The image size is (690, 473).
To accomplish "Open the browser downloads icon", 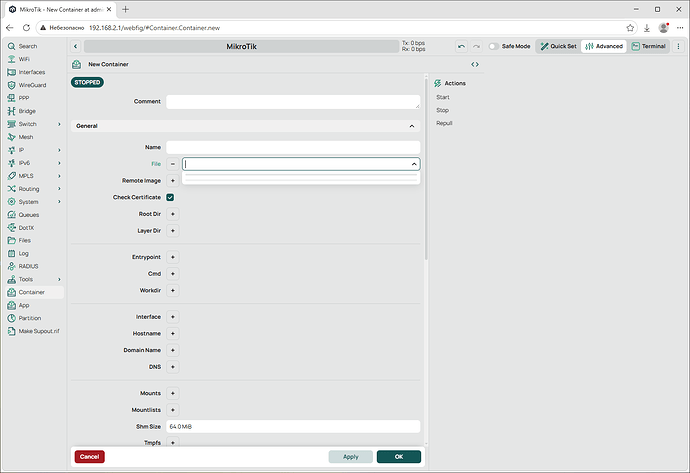I will tap(646, 28).
